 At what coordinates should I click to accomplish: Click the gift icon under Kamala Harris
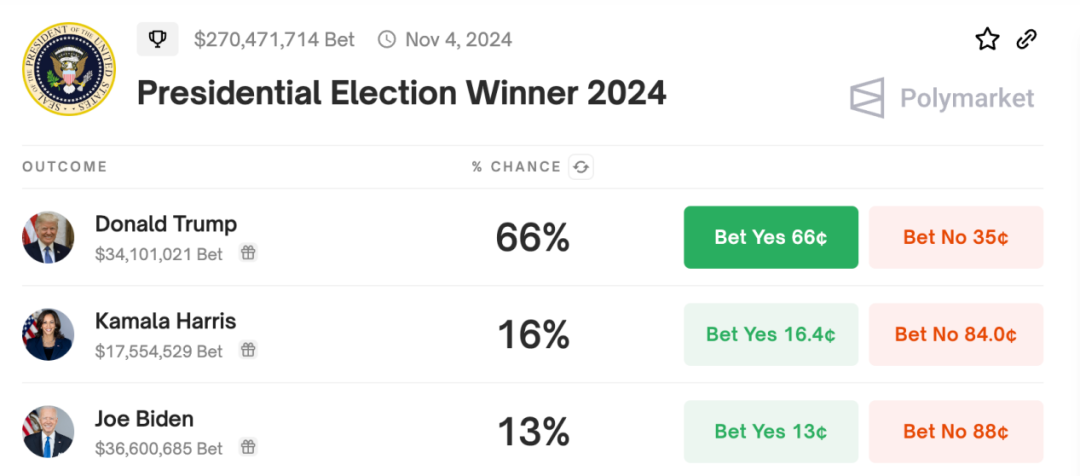tap(248, 350)
